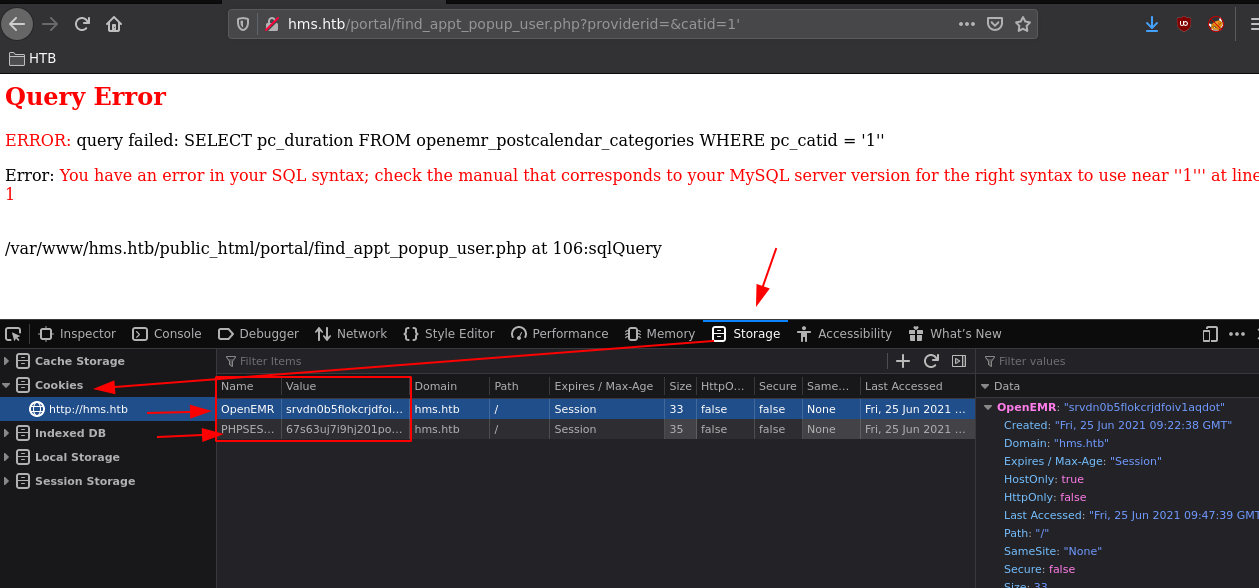The image size is (1259, 588).
Task: Toggle the sidebar pane button
Action: coord(958,361)
